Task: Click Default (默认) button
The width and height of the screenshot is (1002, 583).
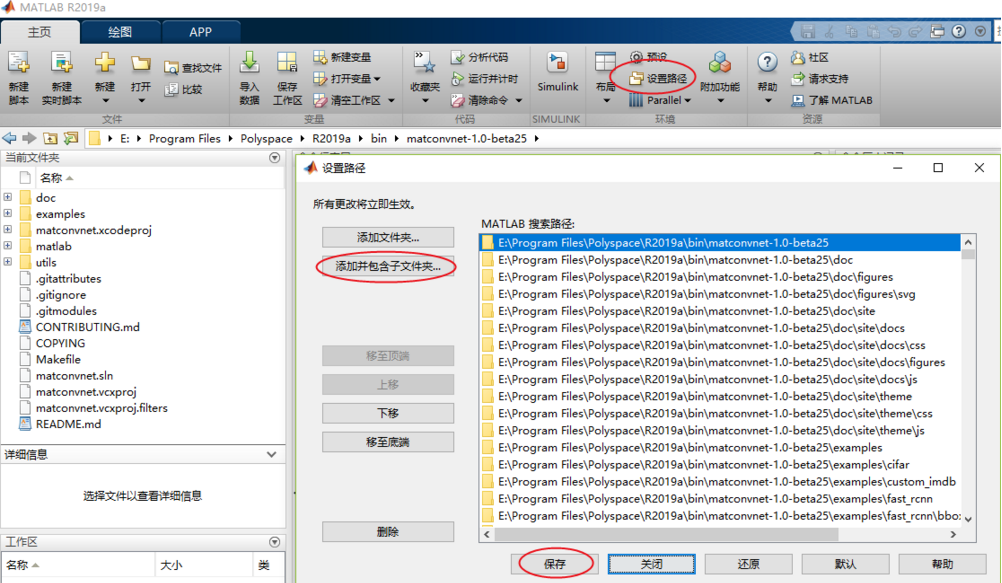Action: coord(845,564)
